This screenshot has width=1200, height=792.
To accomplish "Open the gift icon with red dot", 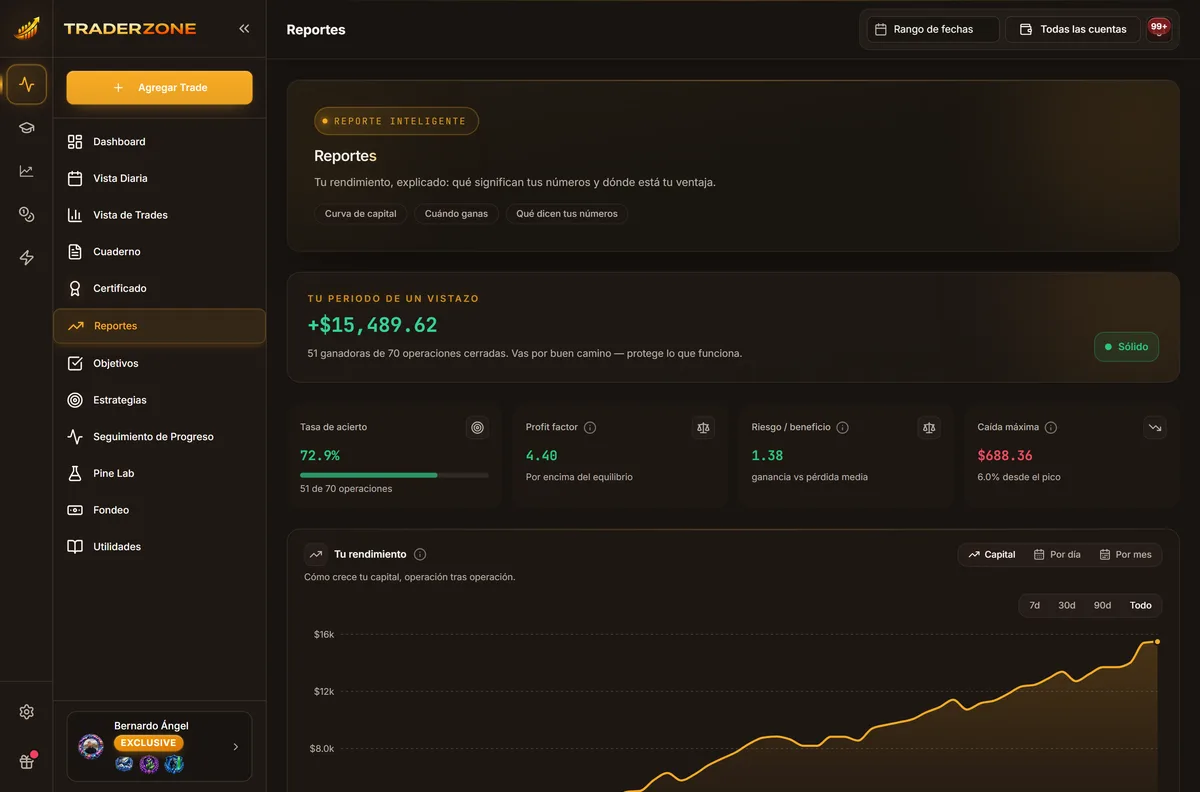I will [27, 761].
